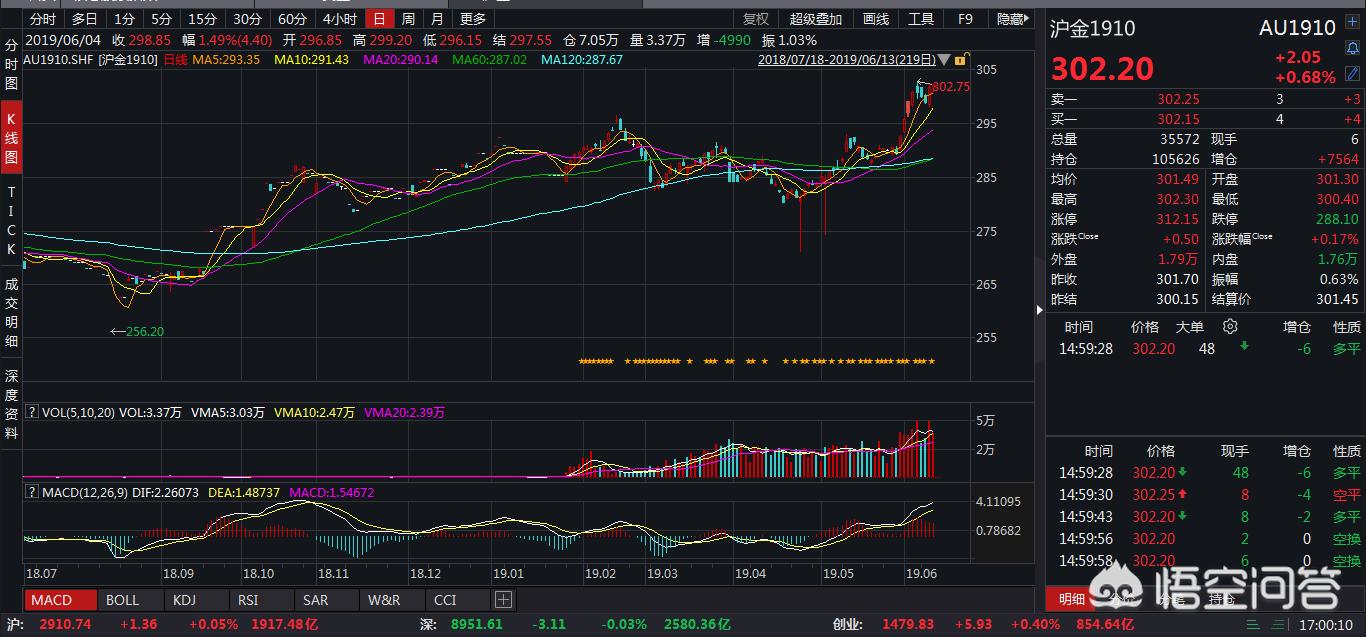Open the MACD indicator help icon
The image size is (1366, 637).
click(x=32, y=492)
